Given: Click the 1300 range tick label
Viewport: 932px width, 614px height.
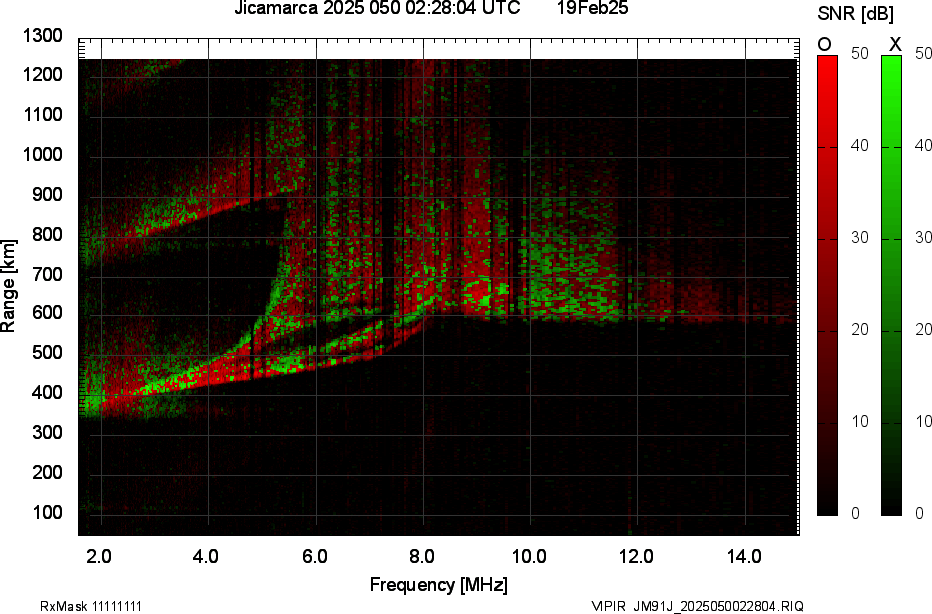Looking at the screenshot, I should coord(43,36).
